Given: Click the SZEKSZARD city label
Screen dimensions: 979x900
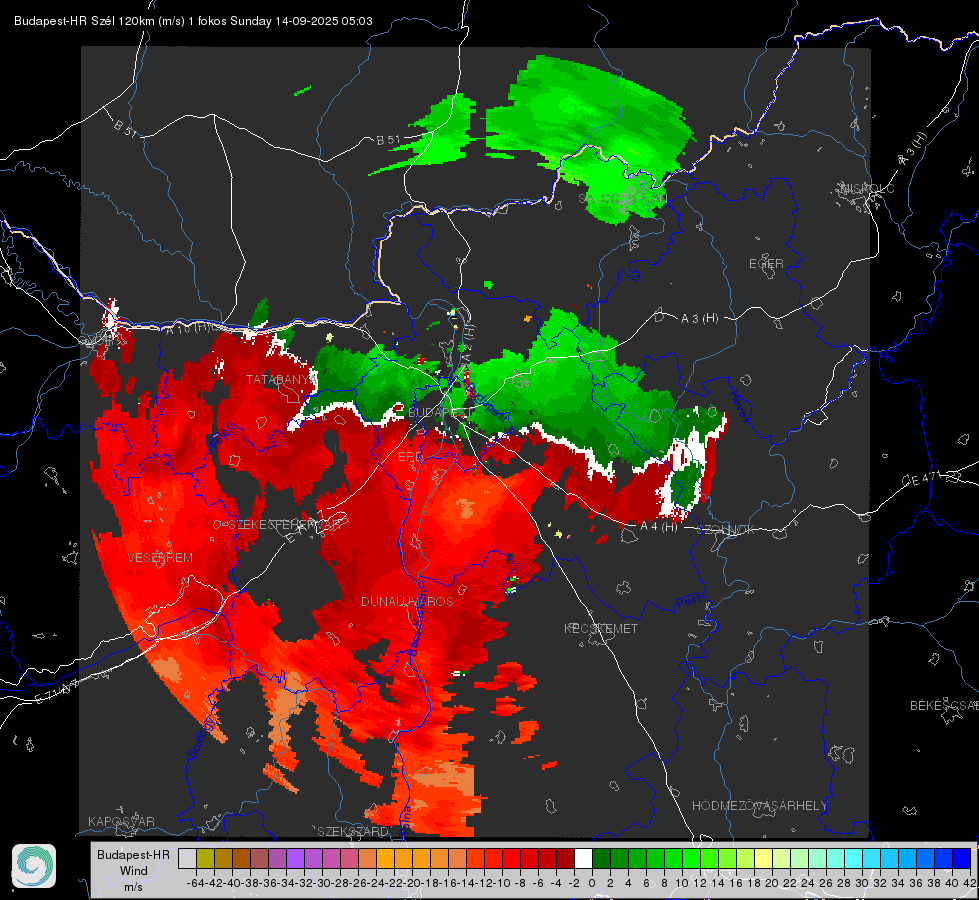Looking at the screenshot, I should (353, 831).
